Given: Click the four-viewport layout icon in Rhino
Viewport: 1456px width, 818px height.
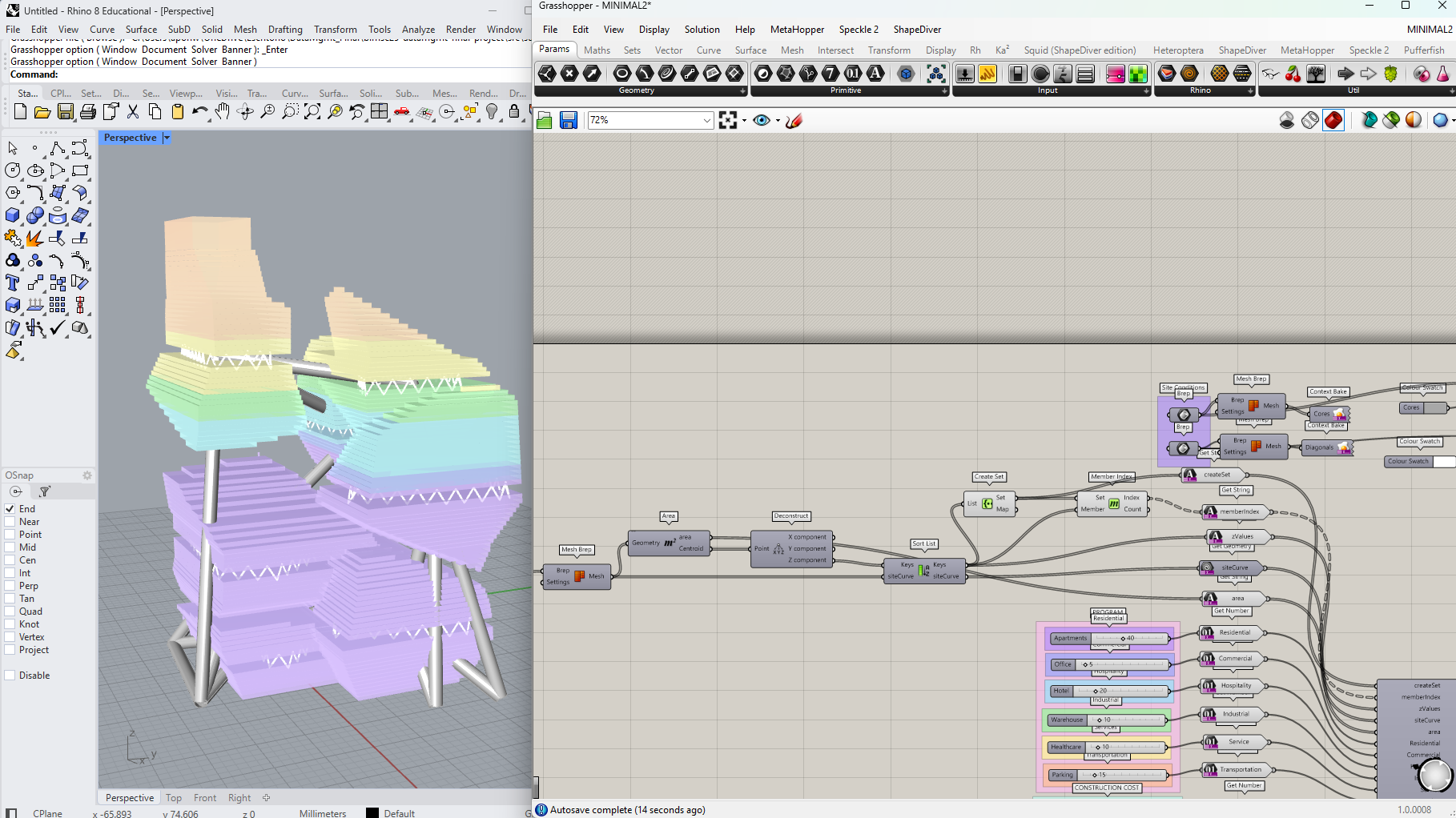Looking at the screenshot, I should pyautogui.click(x=380, y=112).
